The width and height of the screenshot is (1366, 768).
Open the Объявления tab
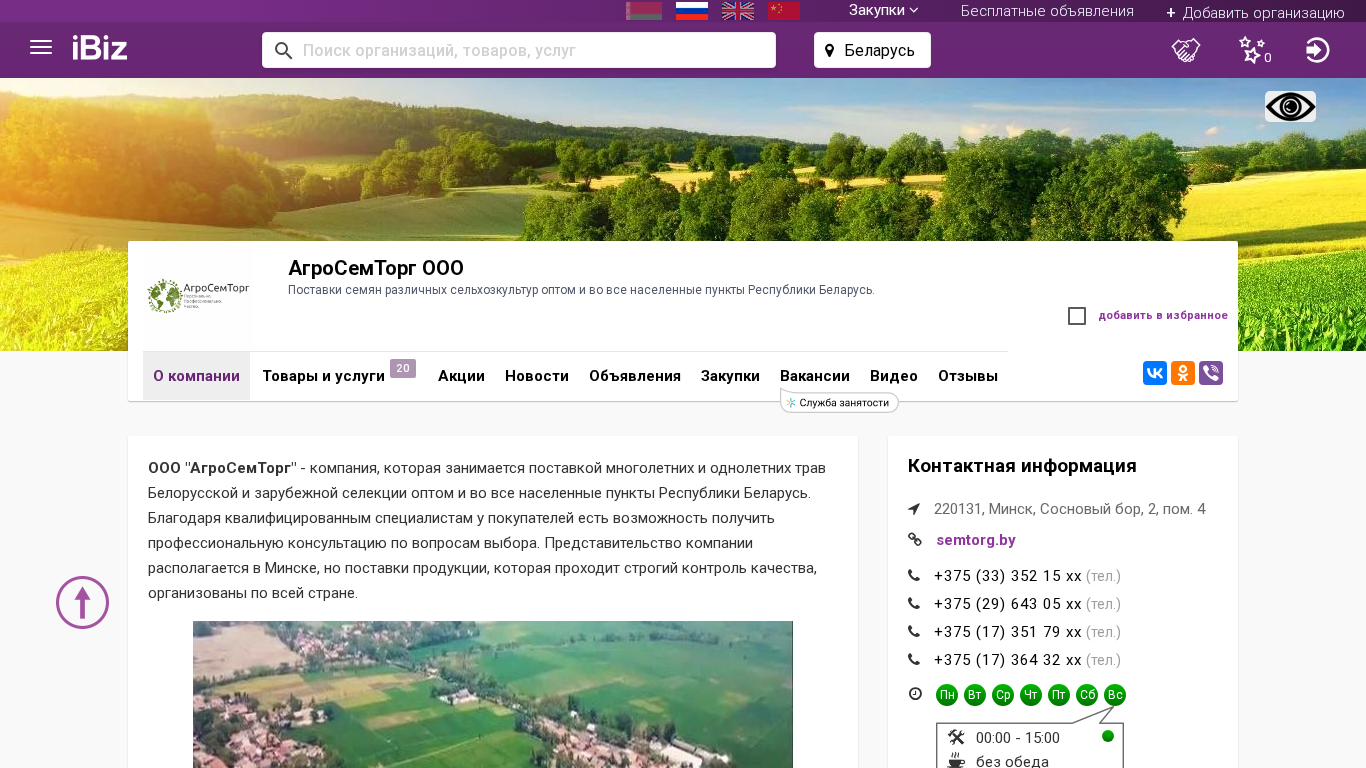click(635, 376)
